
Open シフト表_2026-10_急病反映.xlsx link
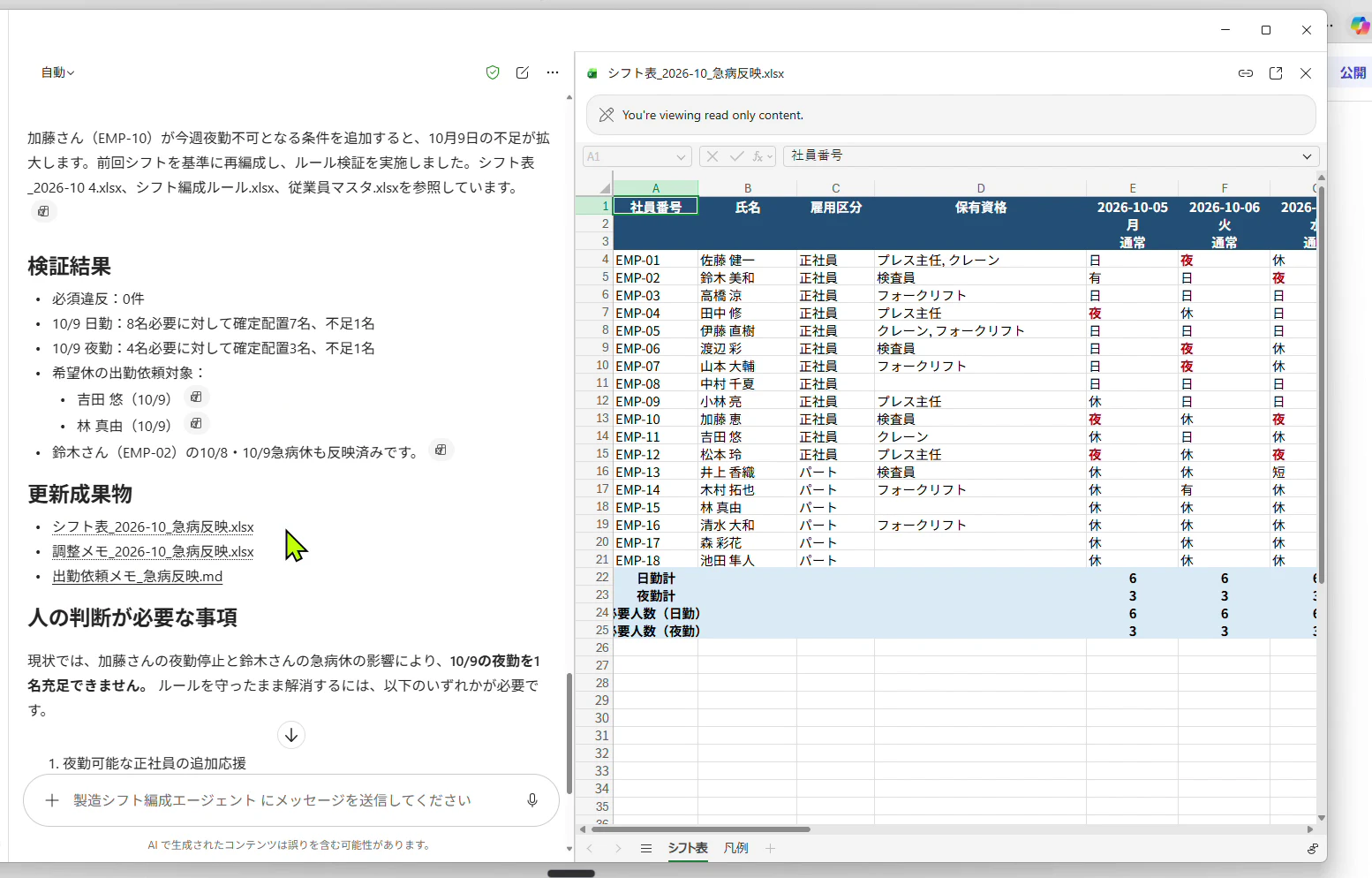point(153,526)
